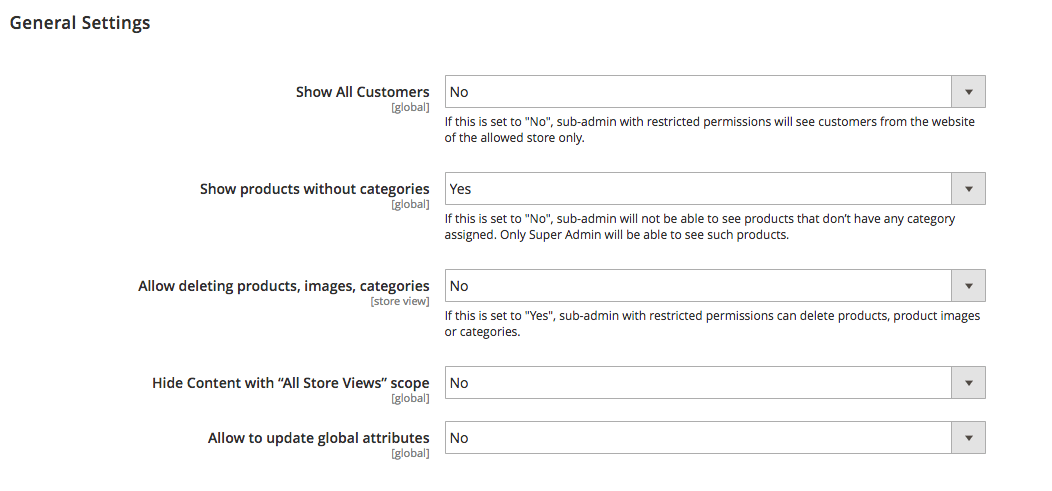Screen dimensions: 1052x491
Task: Click arrow icon on Hide Content scope field
Action: tap(968, 382)
